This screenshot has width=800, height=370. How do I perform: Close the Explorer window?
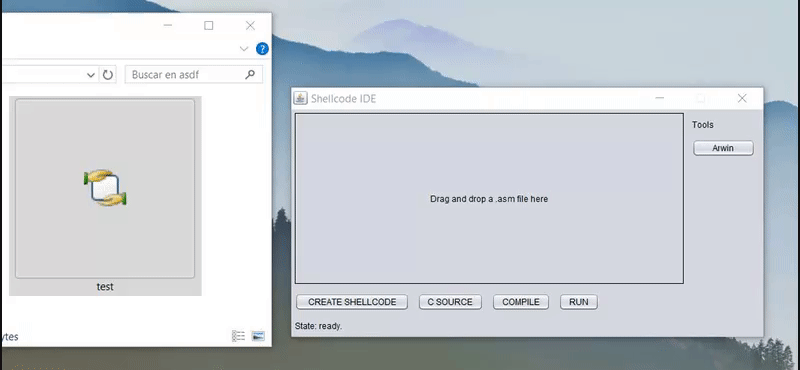pos(250,26)
